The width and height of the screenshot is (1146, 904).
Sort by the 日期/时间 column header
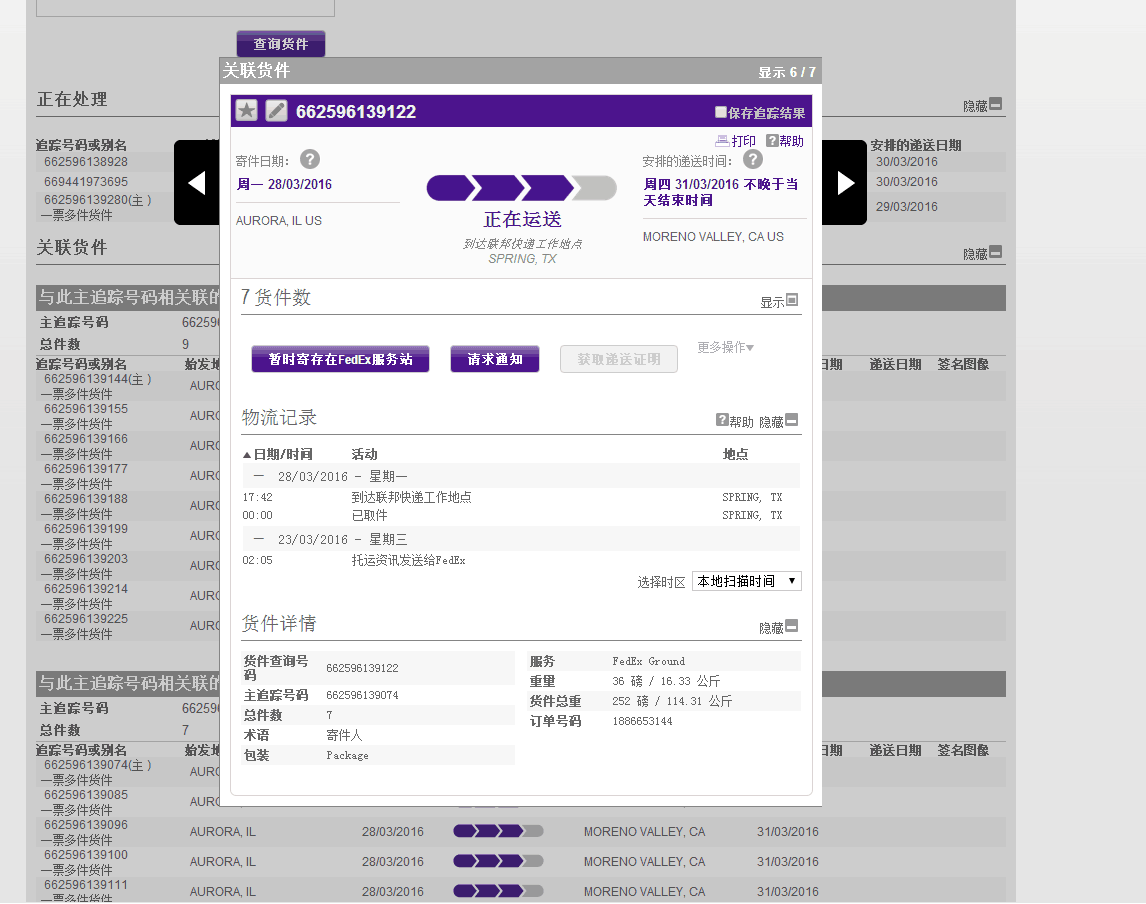click(x=278, y=454)
